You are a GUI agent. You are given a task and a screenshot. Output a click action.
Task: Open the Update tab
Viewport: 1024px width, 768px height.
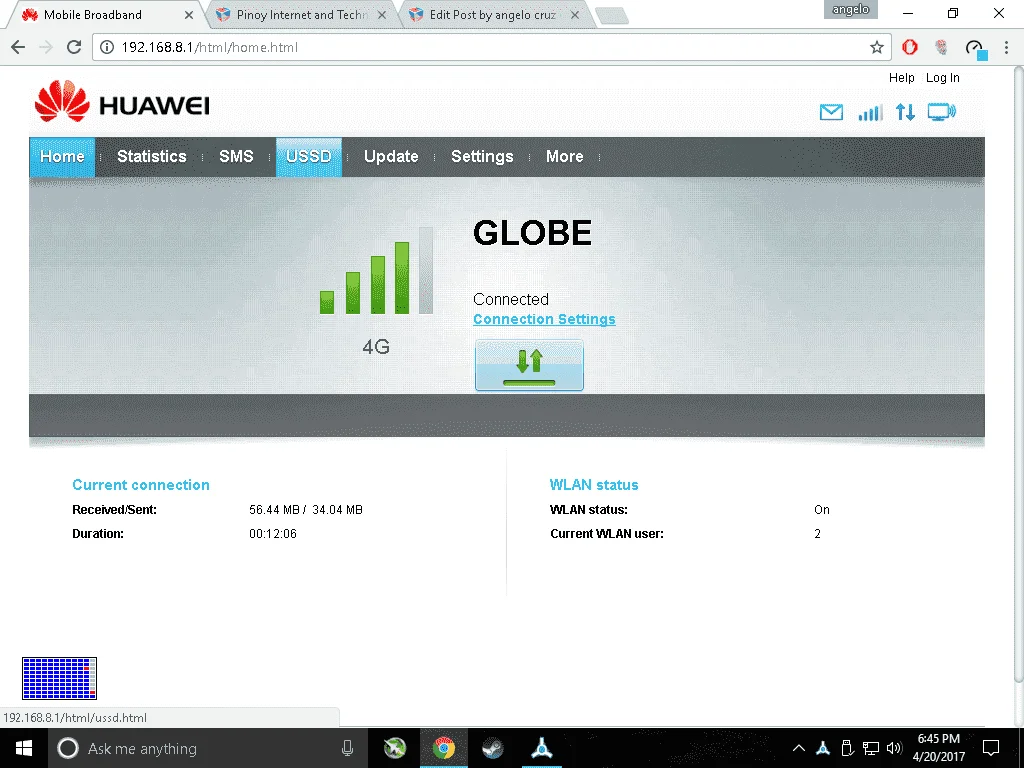point(391,157)
